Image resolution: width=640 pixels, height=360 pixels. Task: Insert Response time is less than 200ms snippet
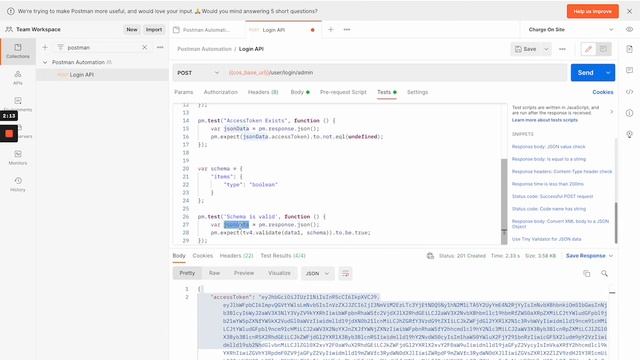[x=548, y=184]
